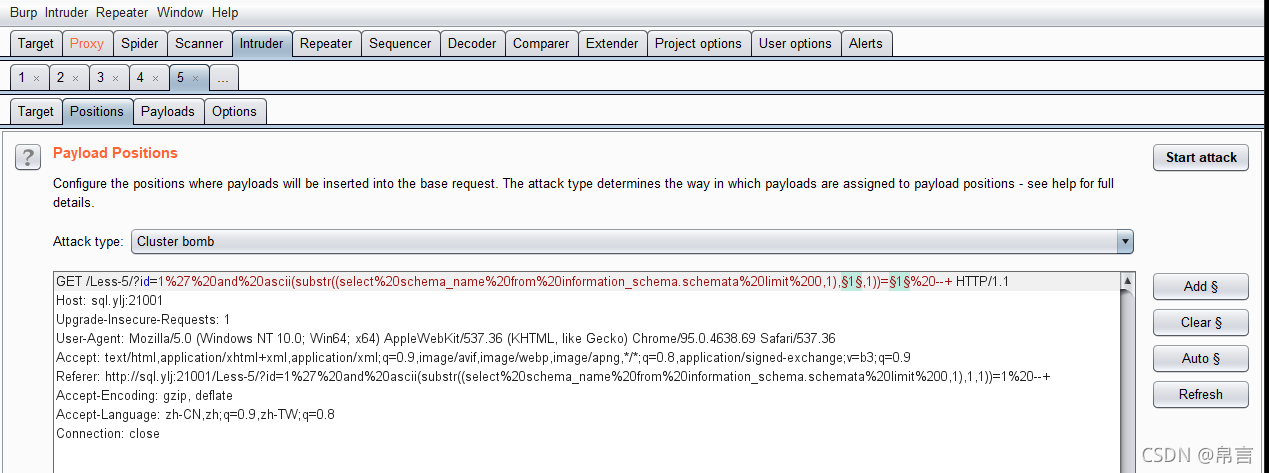Open the Repeater menu

(x=122, y=13)
